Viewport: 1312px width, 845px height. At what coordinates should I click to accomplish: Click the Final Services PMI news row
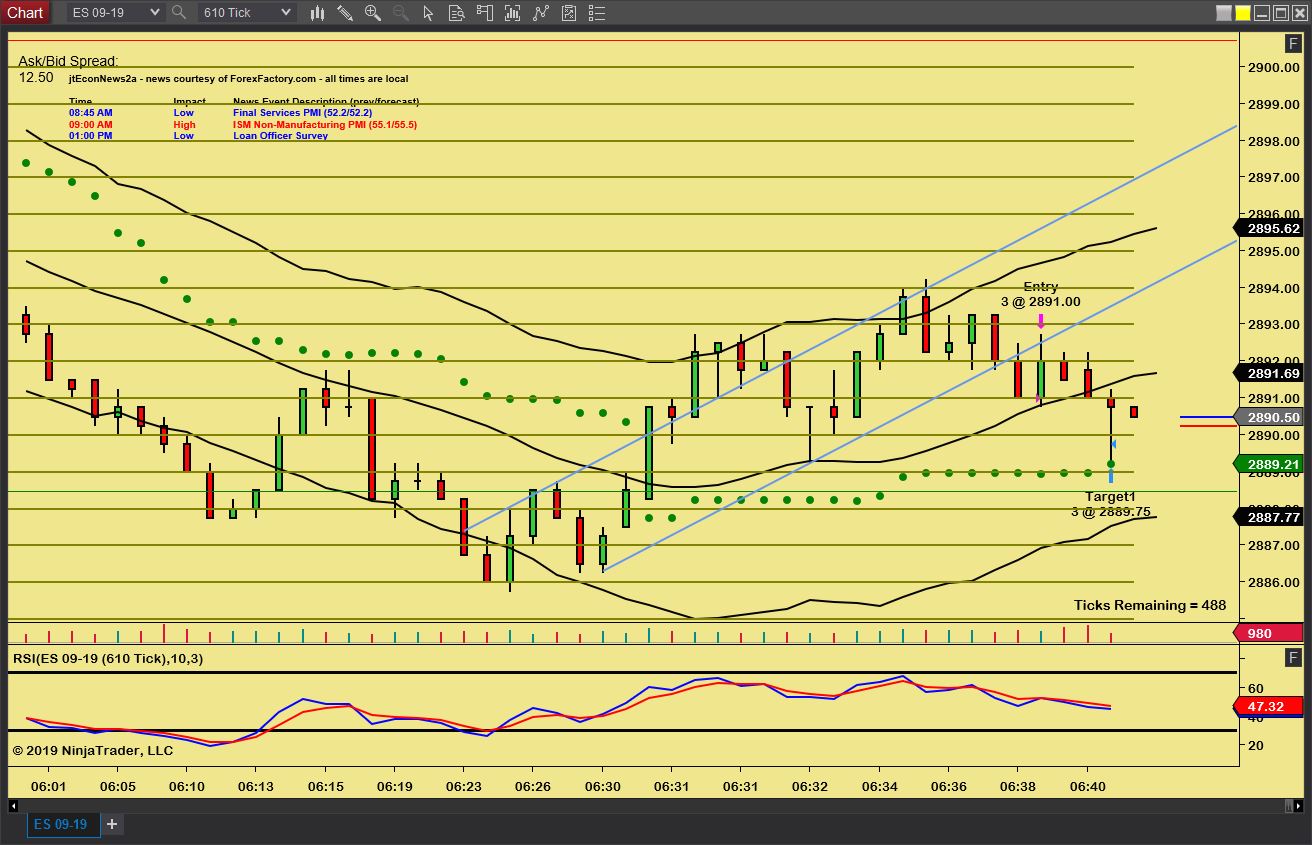220,113
